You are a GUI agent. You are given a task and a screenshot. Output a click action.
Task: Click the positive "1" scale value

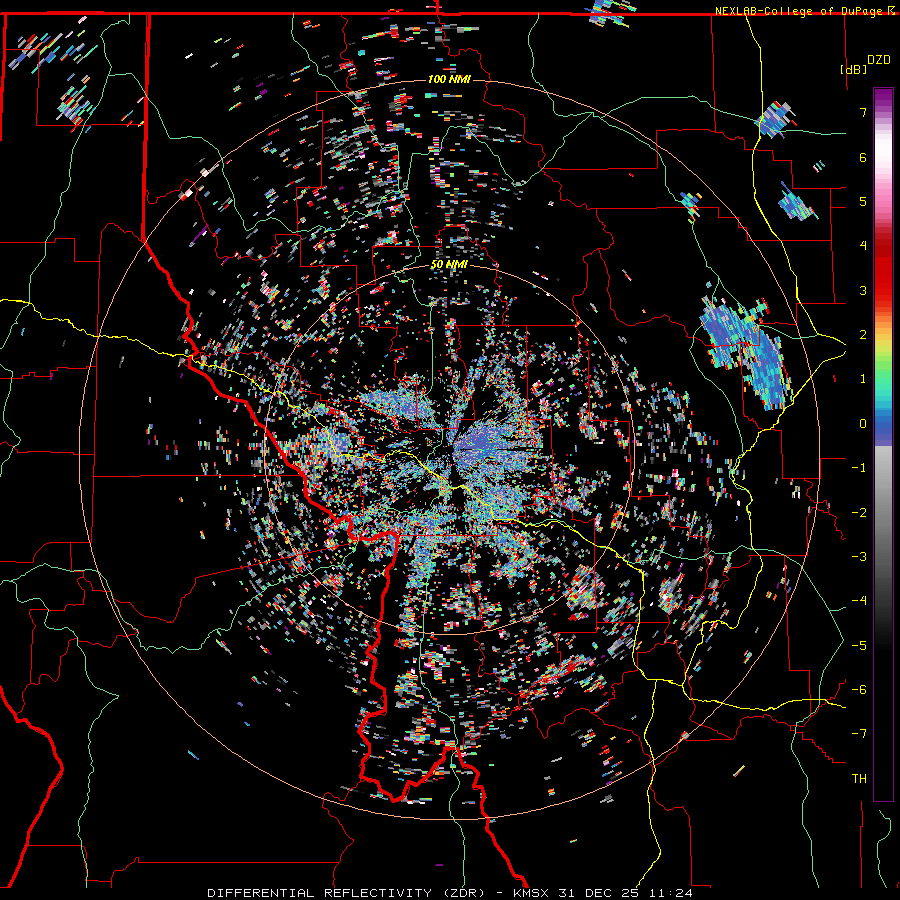coord(863,379)
